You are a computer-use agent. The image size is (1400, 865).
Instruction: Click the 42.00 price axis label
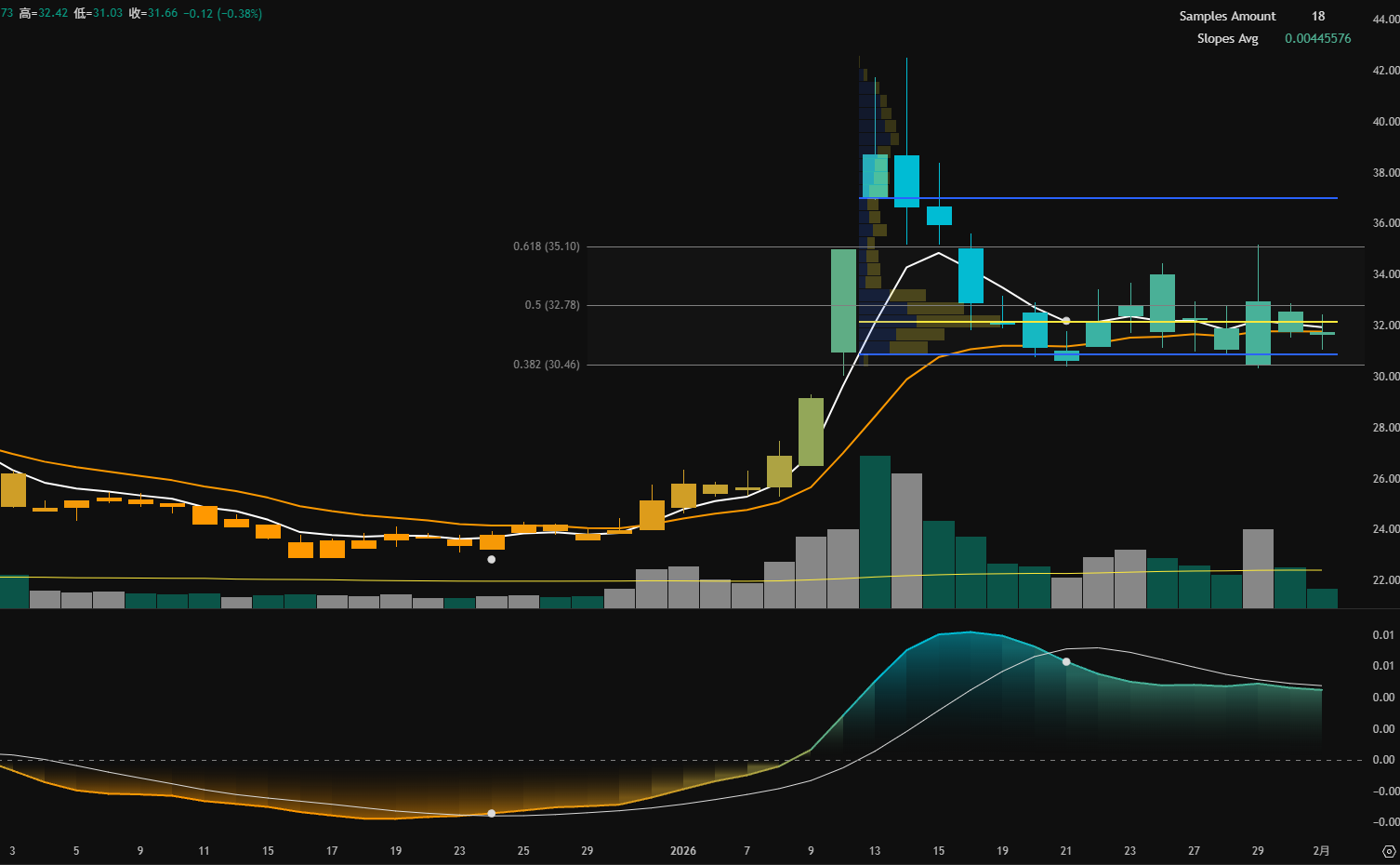1386,71
